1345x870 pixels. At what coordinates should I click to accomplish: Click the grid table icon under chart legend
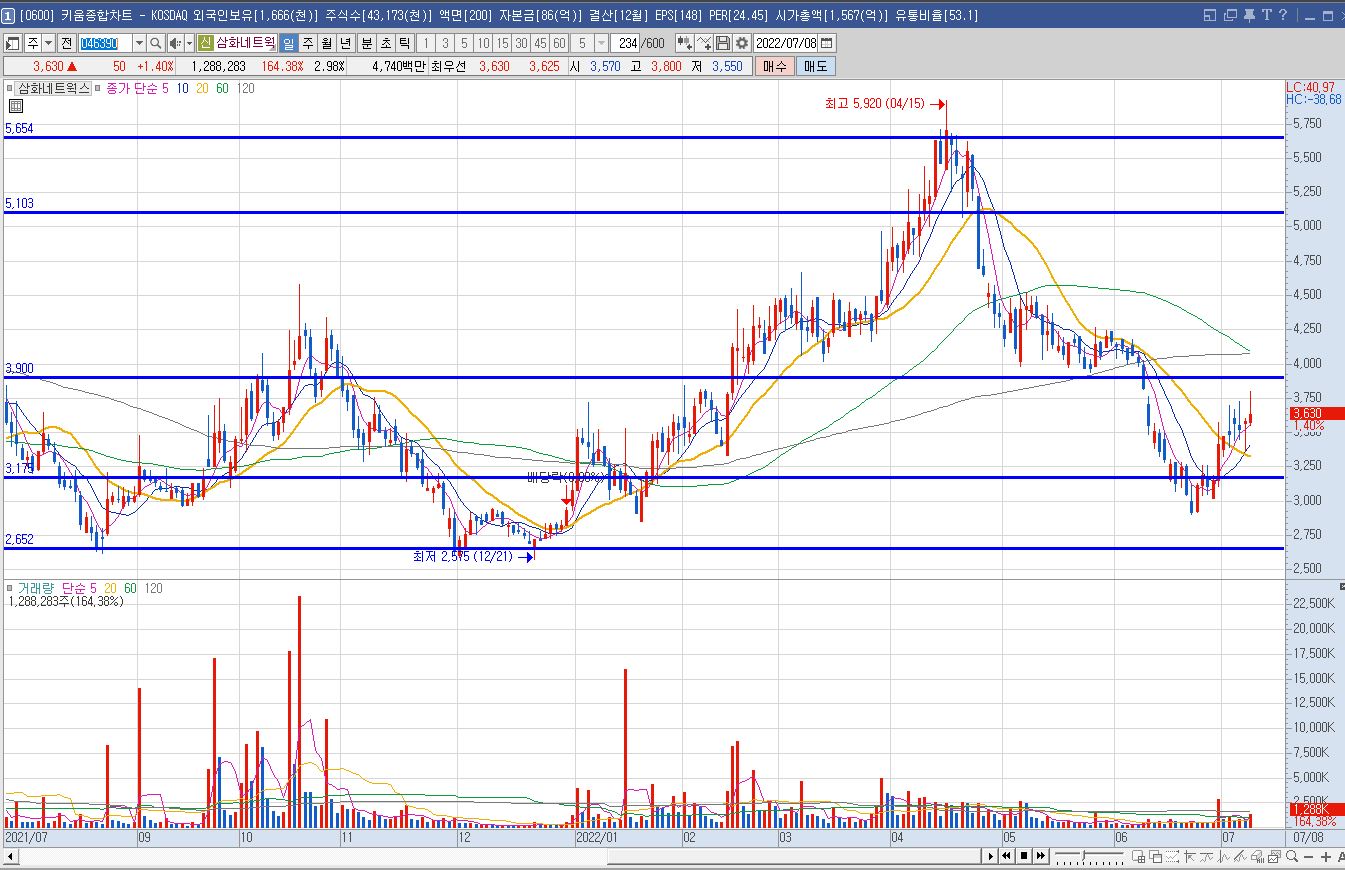[x=16, y=105]
